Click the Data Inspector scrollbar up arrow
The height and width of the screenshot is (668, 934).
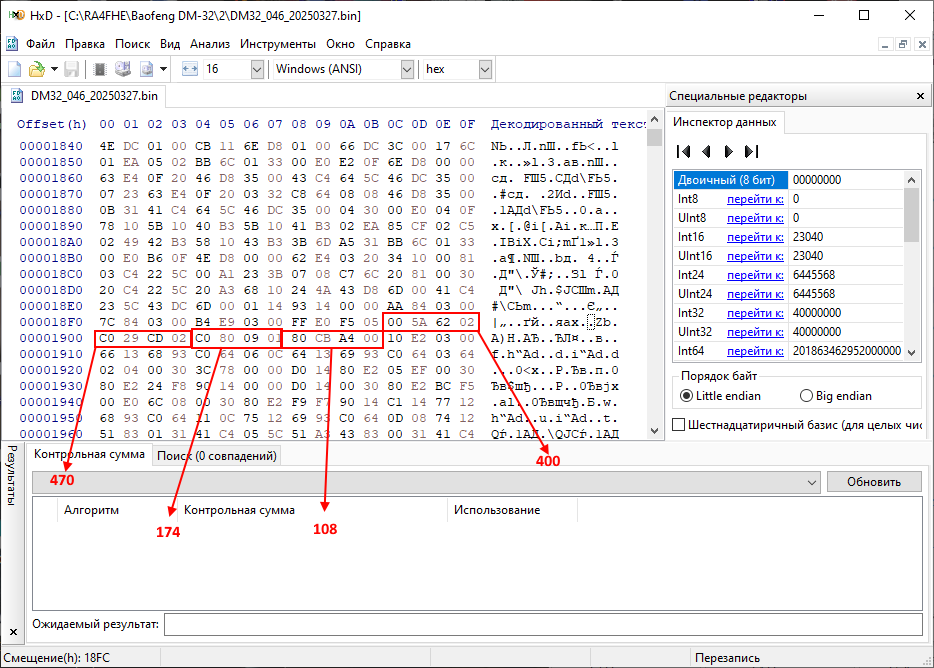click(x=911, y=179)
